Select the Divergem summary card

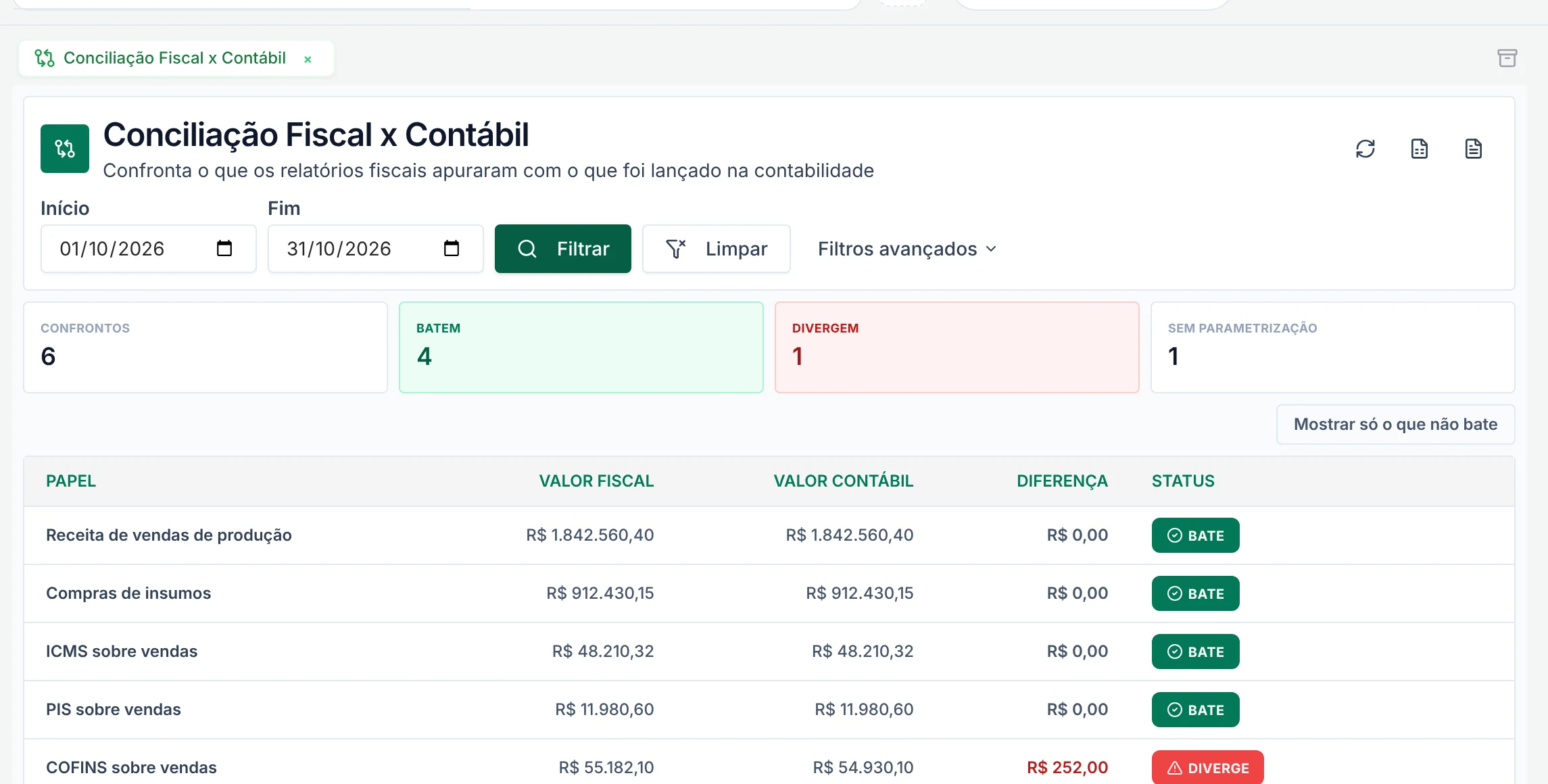coord(957,347)
